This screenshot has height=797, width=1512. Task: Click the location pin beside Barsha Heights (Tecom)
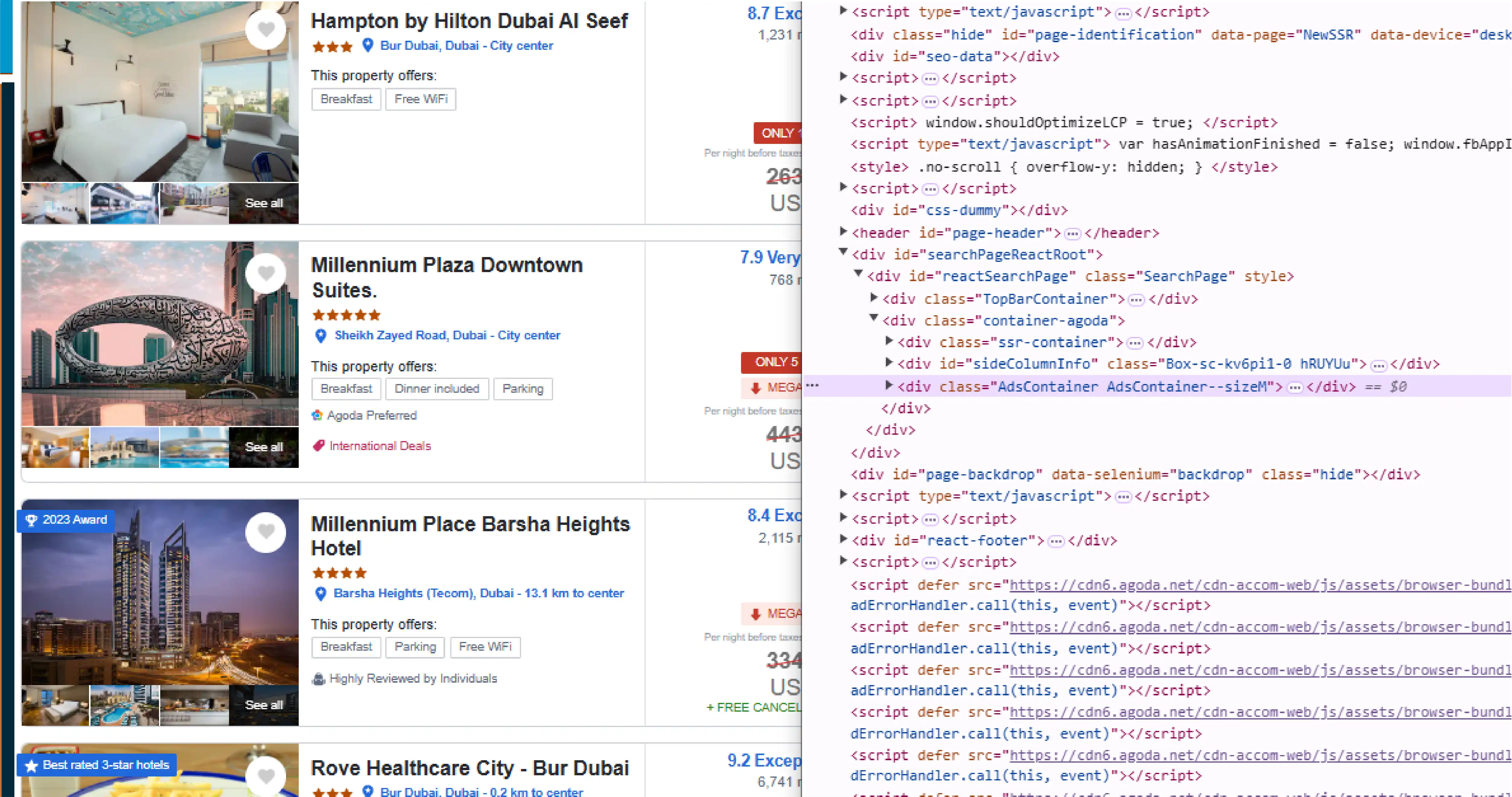coord(320,594)
